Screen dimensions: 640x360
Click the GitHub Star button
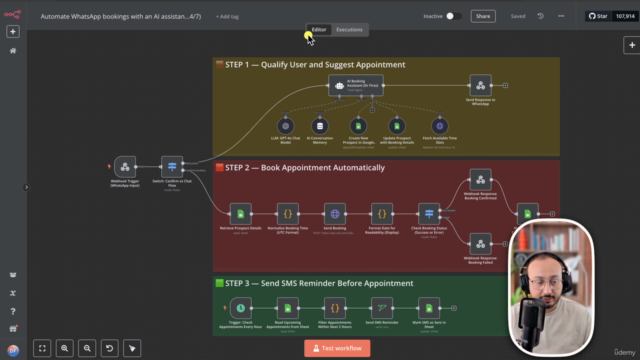click(x=598, y=16)
